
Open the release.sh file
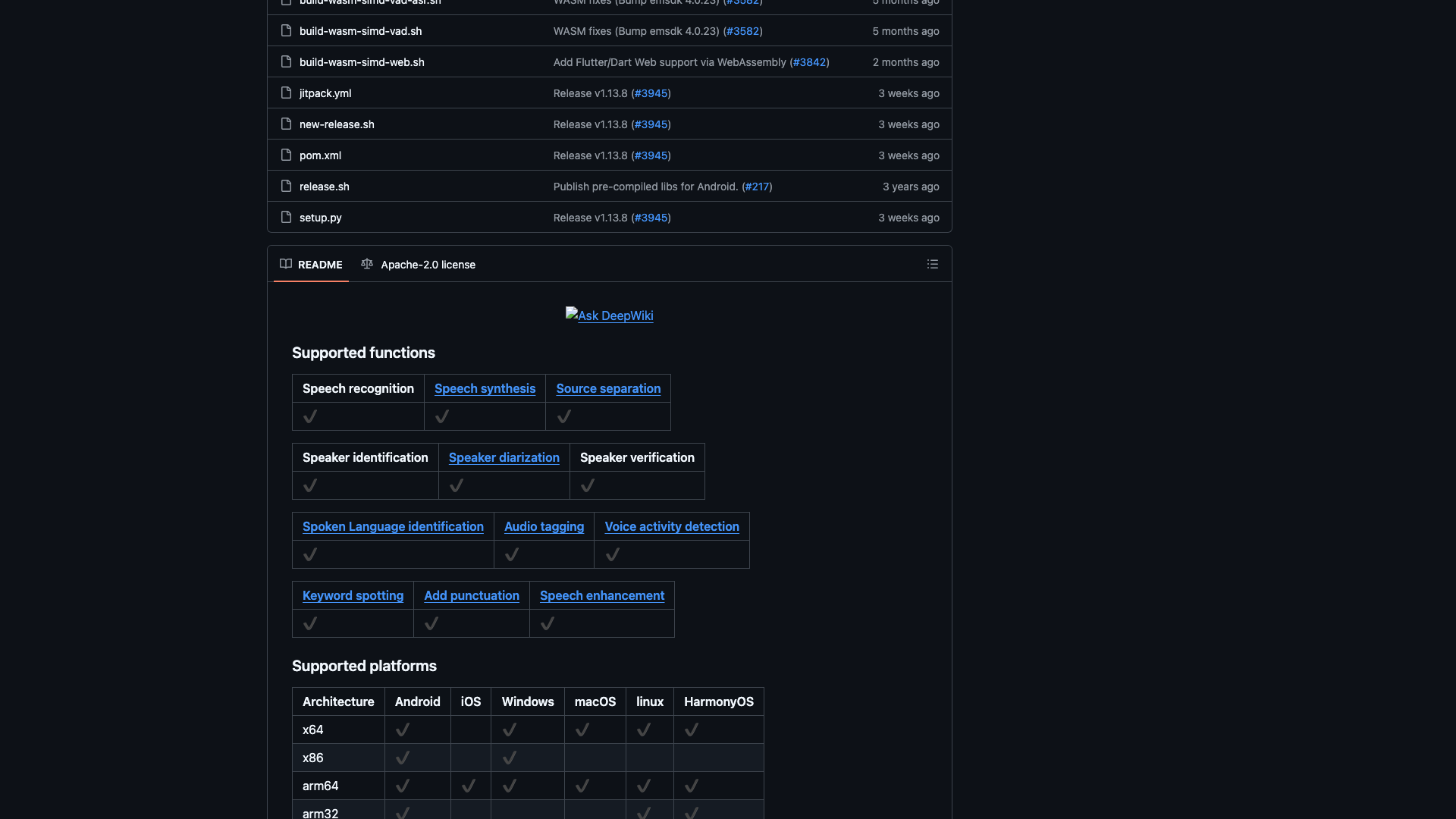pyautogui.click(x=325, y=187)
